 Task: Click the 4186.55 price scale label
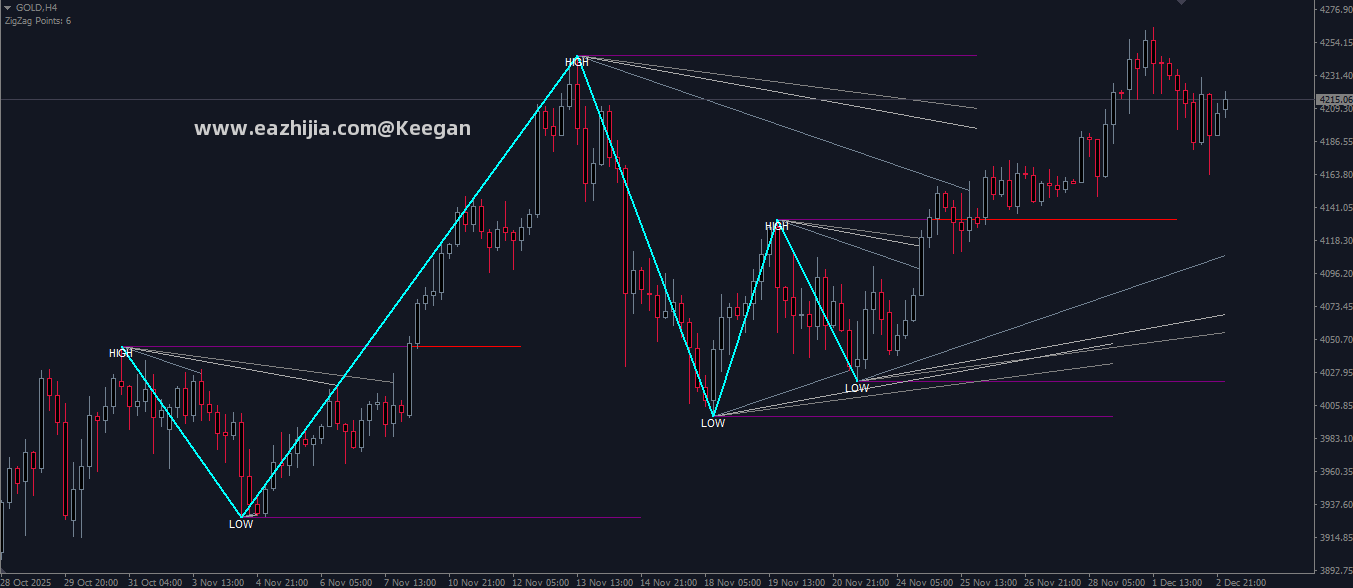coord(1336,142)
